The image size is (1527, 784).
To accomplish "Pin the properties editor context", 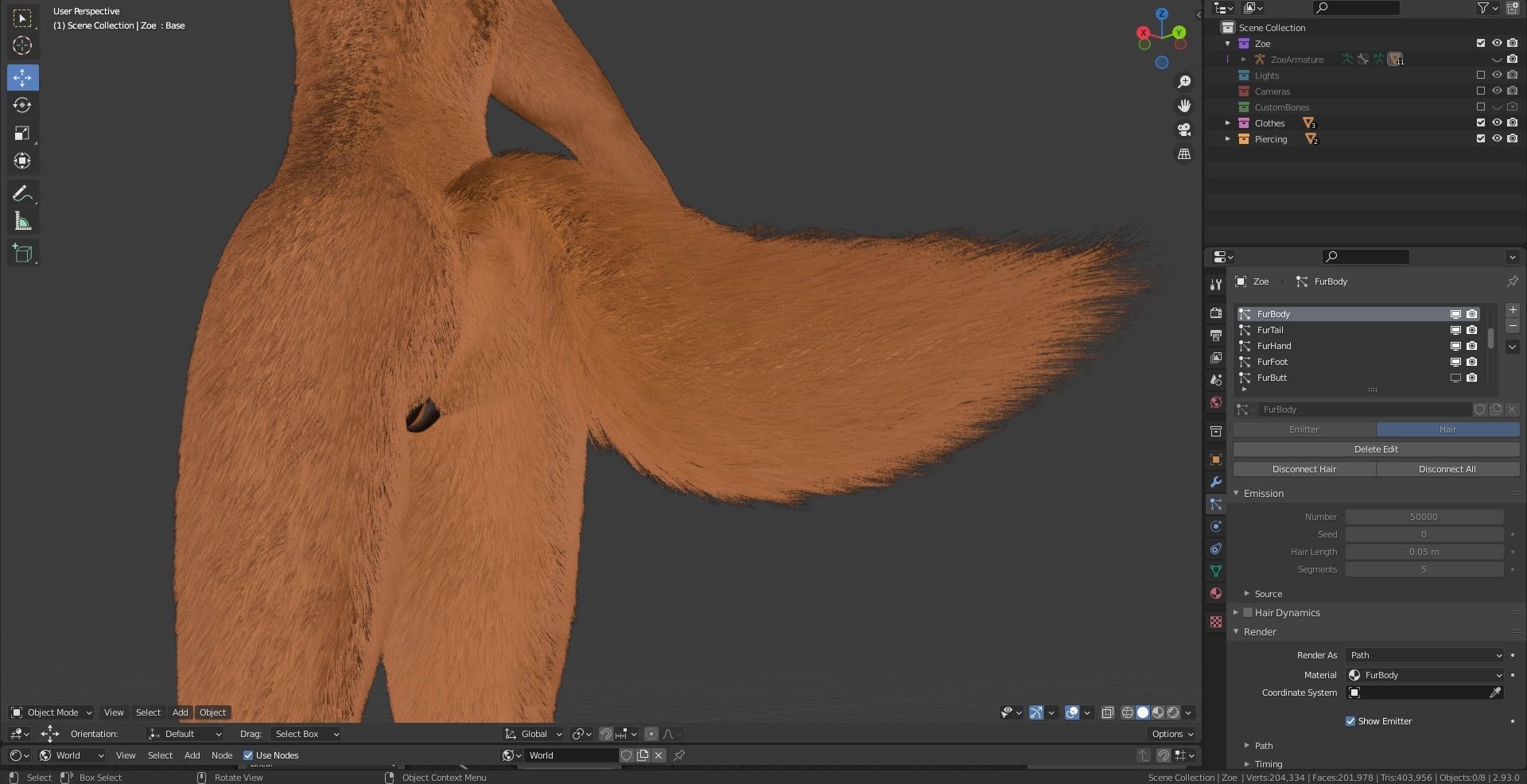I will click(1512, 281).
